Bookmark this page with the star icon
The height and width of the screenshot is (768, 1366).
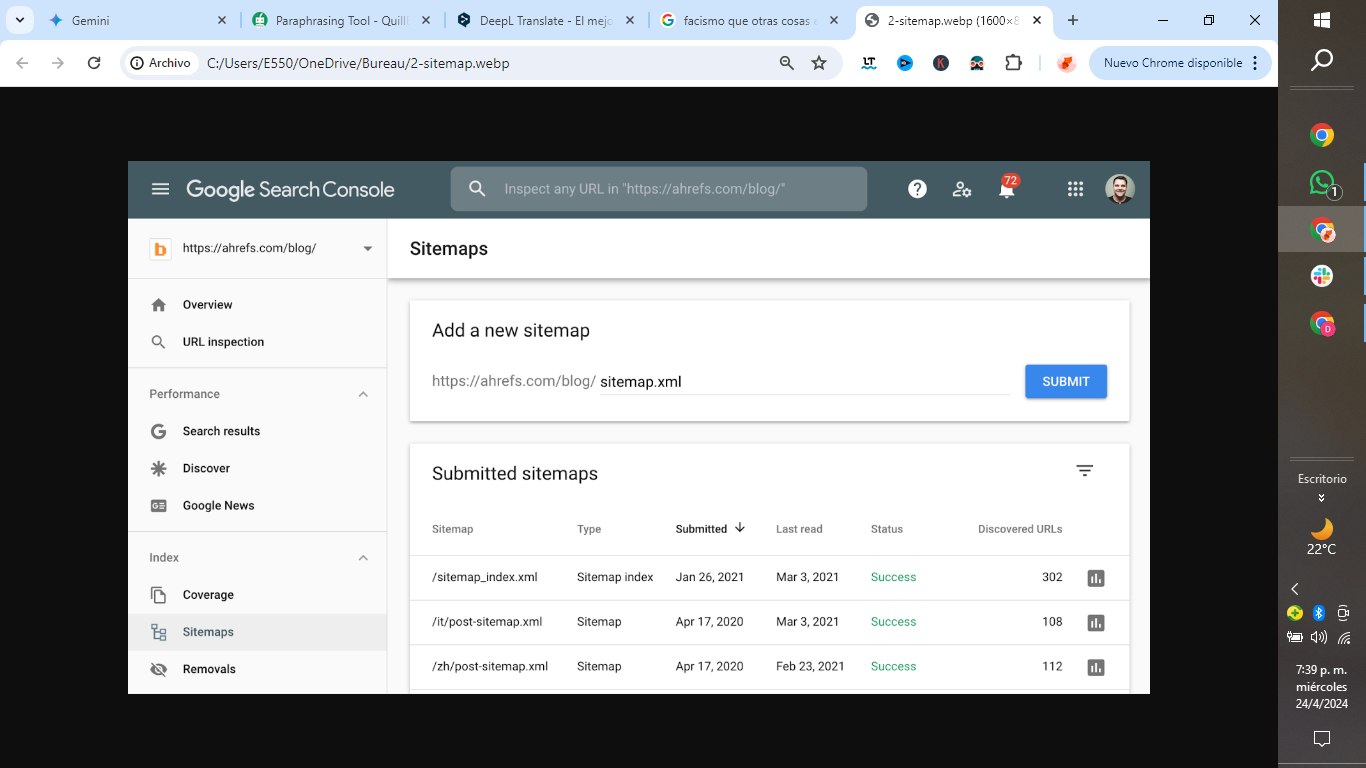819,63
